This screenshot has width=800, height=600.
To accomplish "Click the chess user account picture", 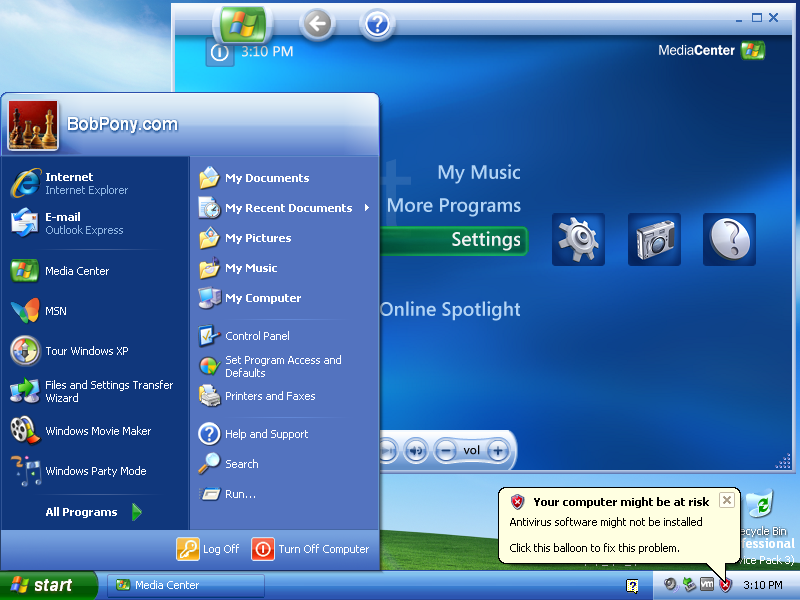I will [x=33, y=125].
